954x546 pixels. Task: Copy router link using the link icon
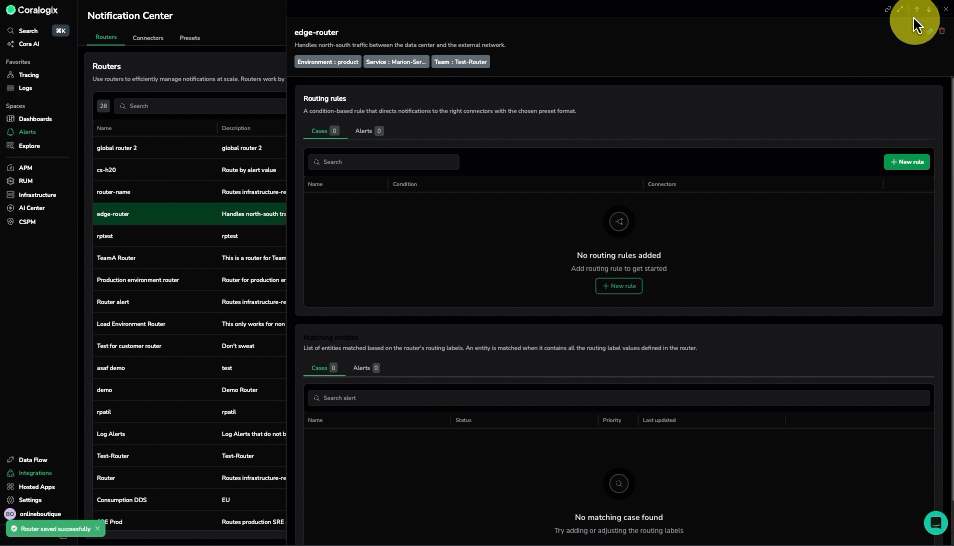tap(888, 9)
